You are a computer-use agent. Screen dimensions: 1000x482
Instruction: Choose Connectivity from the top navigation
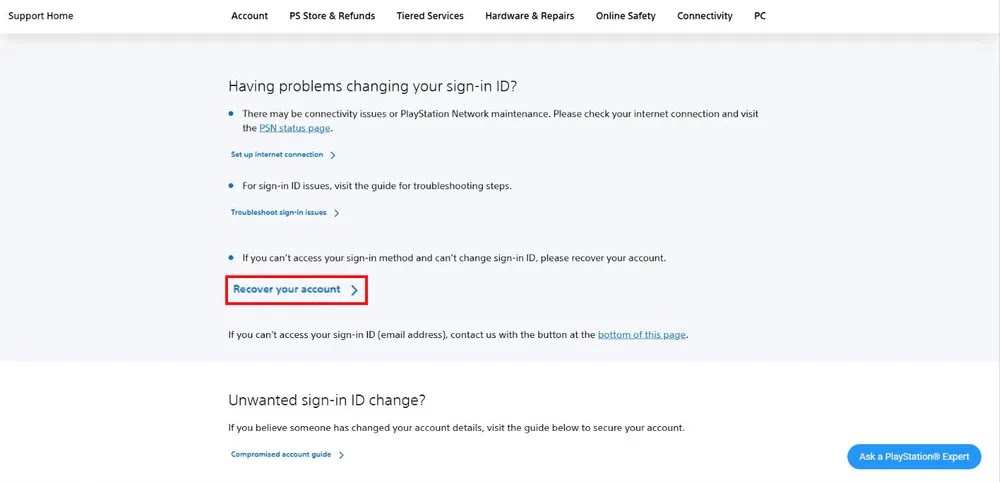click(705, 16)
